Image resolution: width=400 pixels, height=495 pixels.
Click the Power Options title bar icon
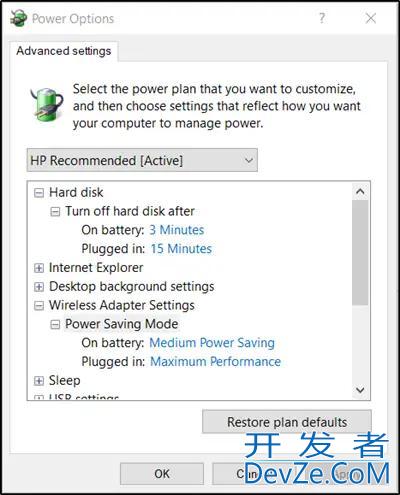coord(19,18)
